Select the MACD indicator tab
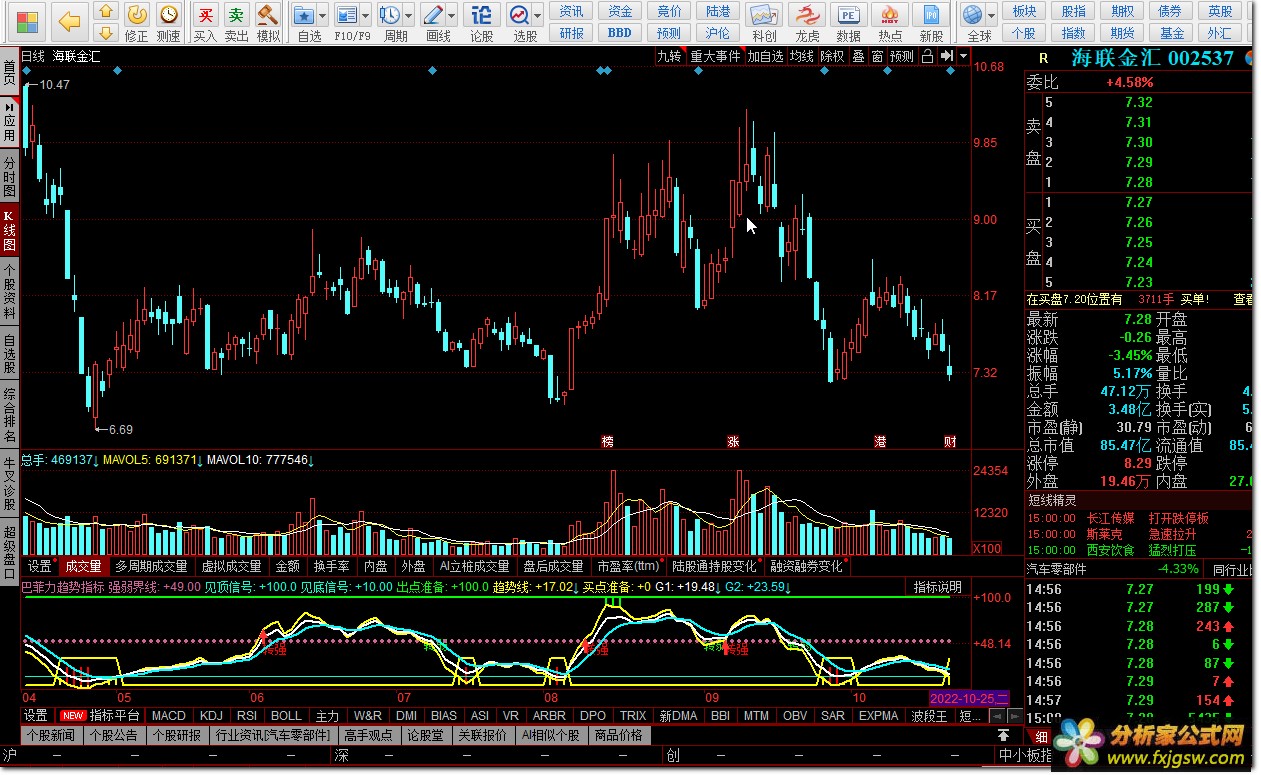This screenshot has width=1261, height=775. (168, 716)
